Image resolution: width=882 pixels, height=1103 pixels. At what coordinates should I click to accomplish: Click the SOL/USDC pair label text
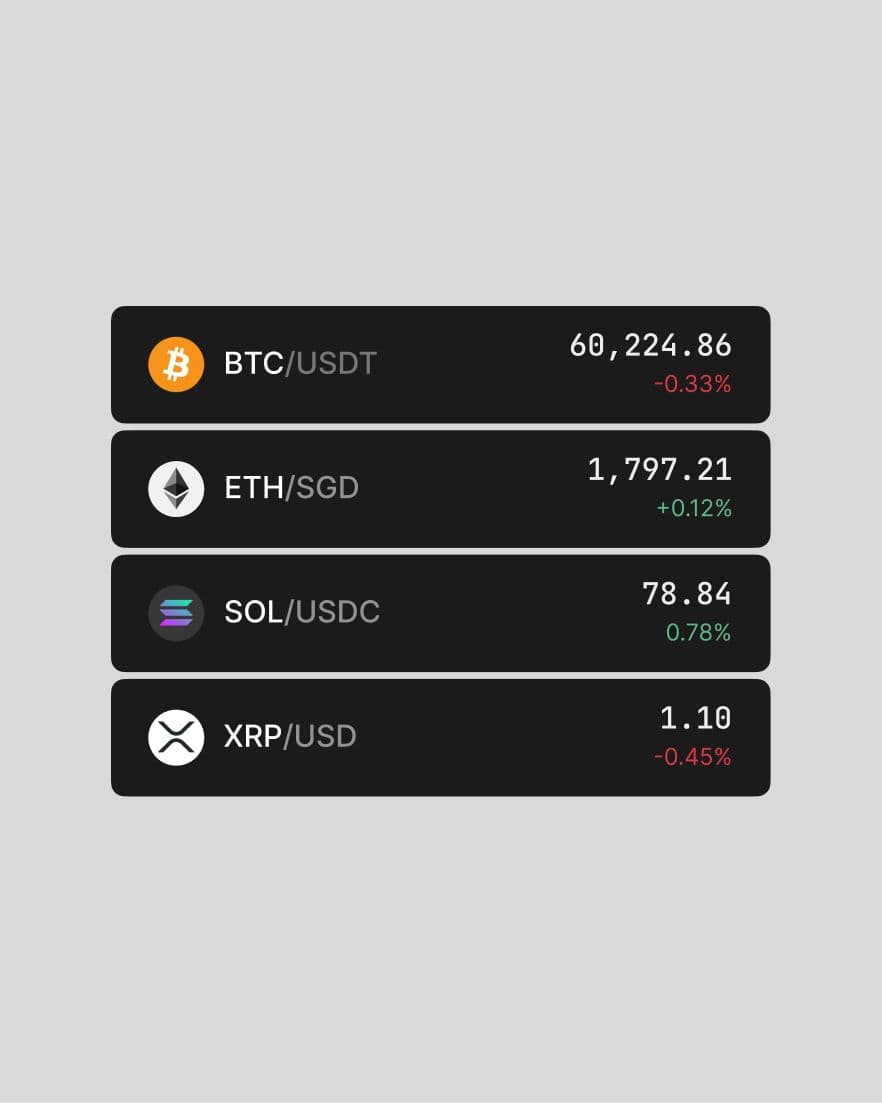coord(302,612)
